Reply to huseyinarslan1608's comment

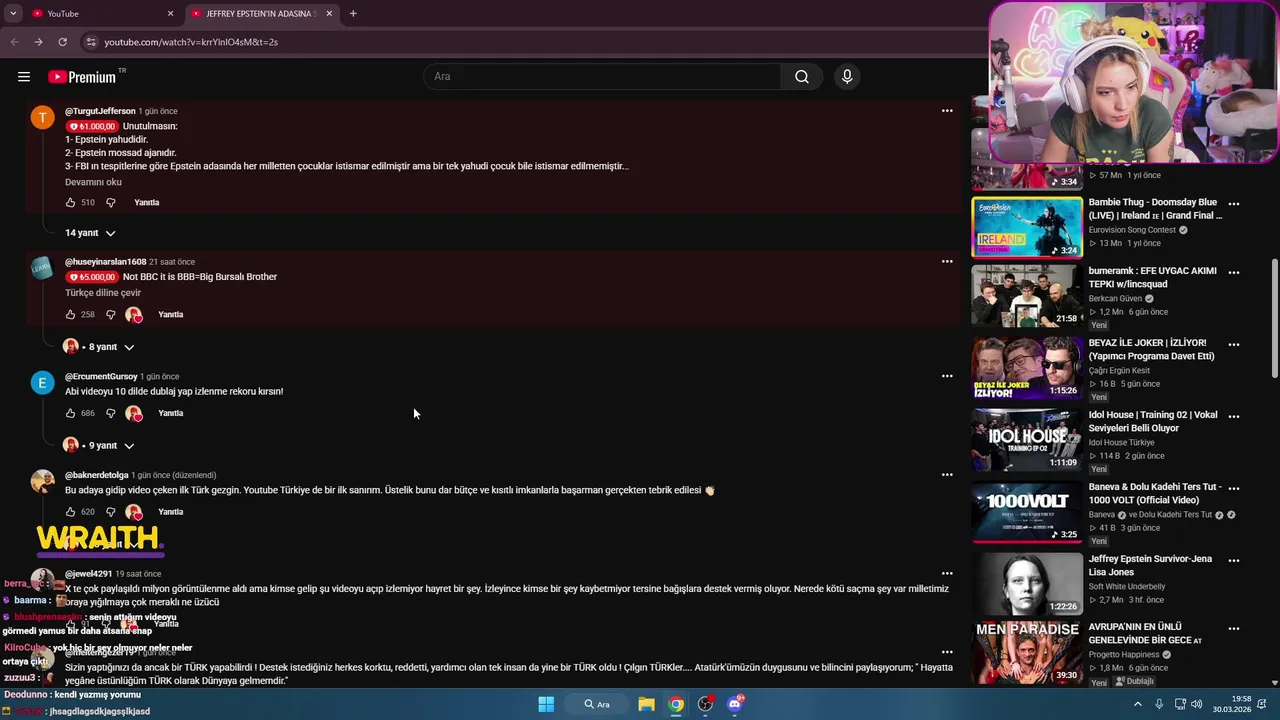[x=171, y=315]
